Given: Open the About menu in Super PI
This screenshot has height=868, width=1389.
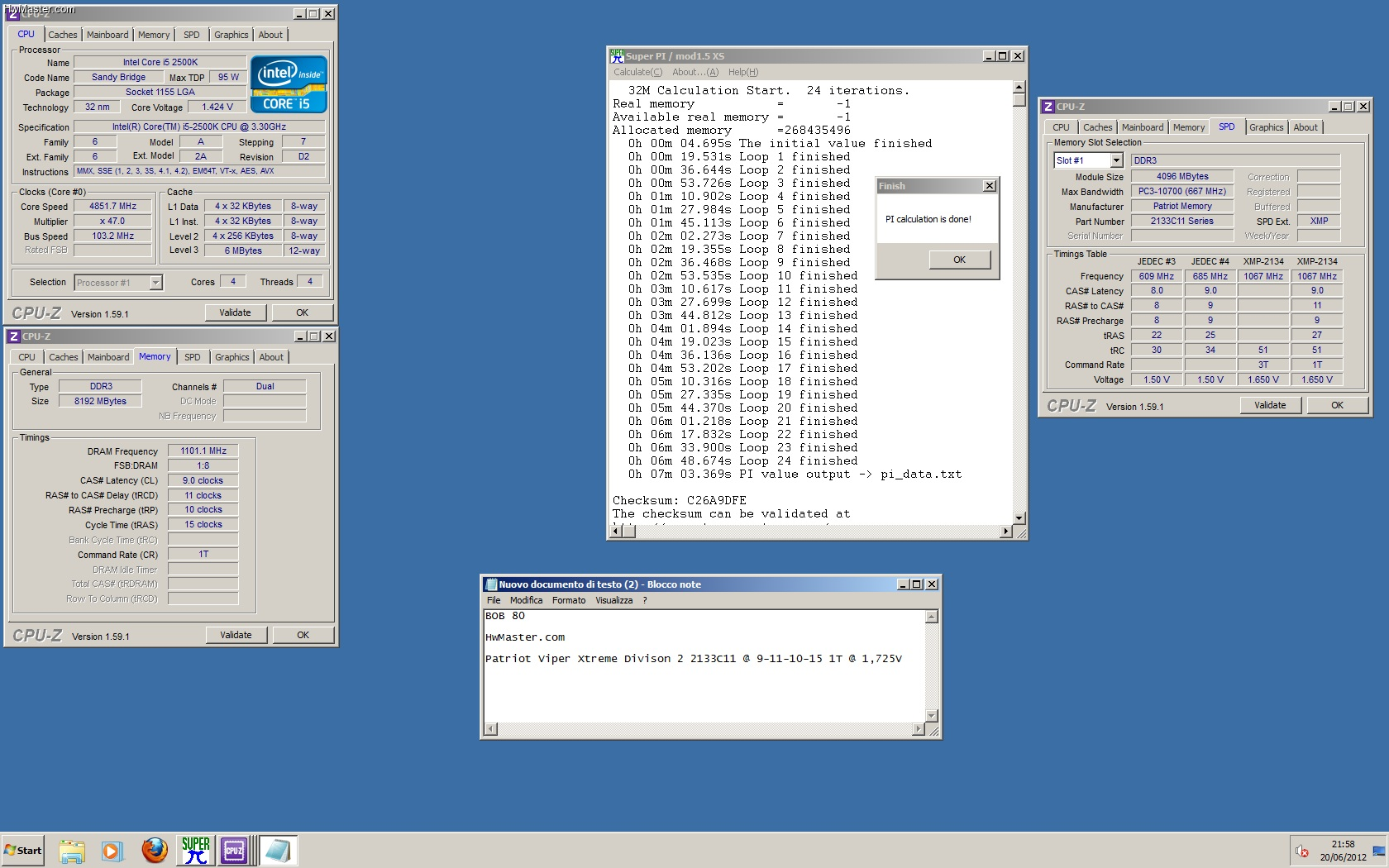Looking at the screenshot, I should click(x=695, y=72).
